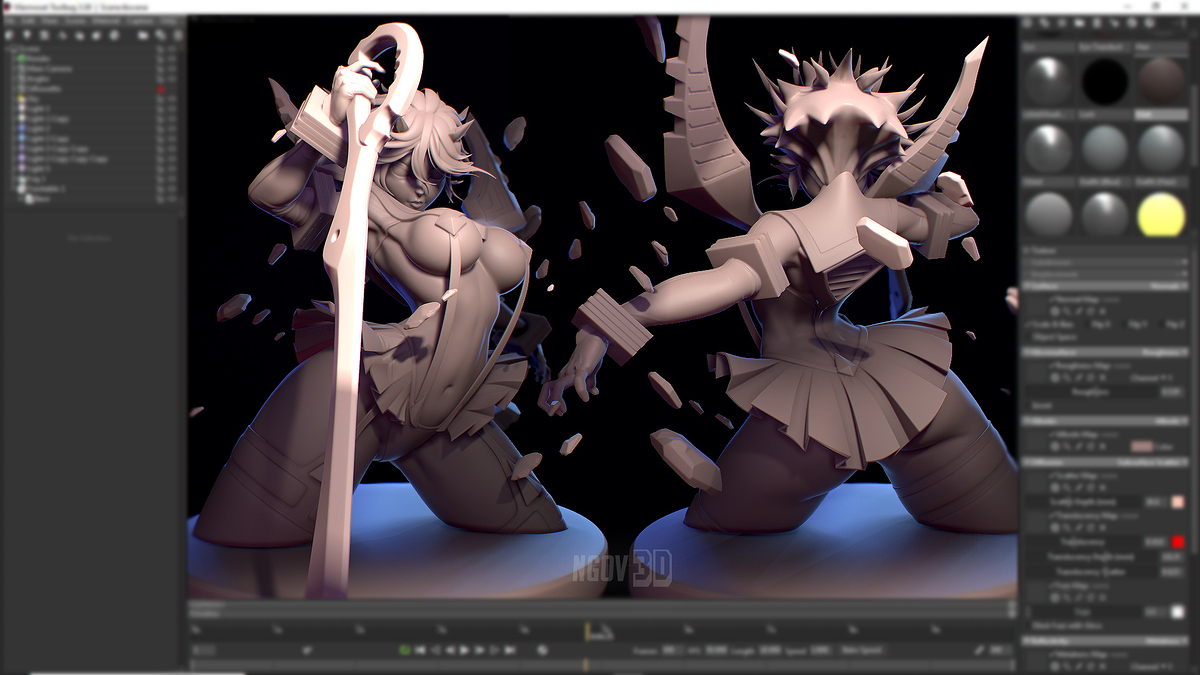Open the Surface section dropdown
The image size is (1200, 675).
[x=1168, y=285]
